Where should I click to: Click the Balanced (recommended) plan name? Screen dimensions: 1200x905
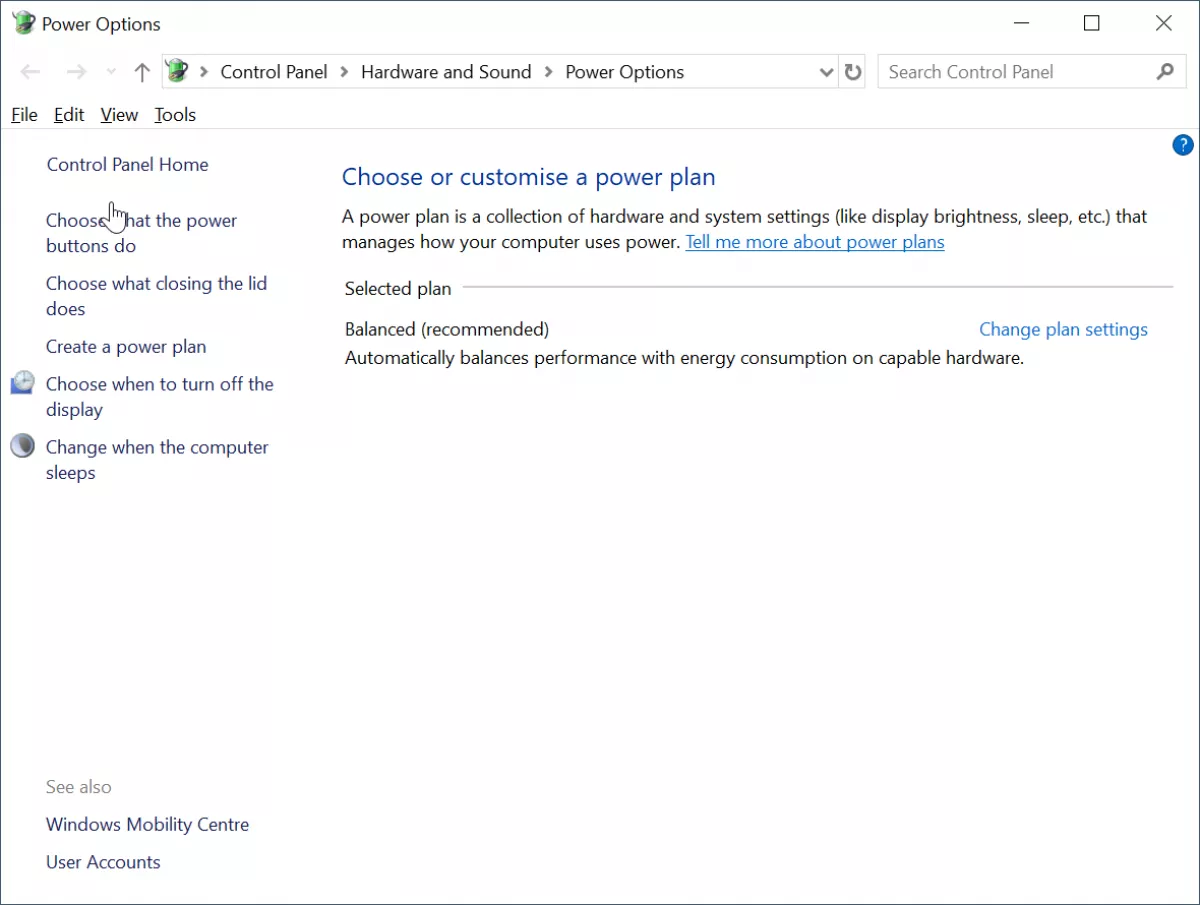(x=447, y=329)
